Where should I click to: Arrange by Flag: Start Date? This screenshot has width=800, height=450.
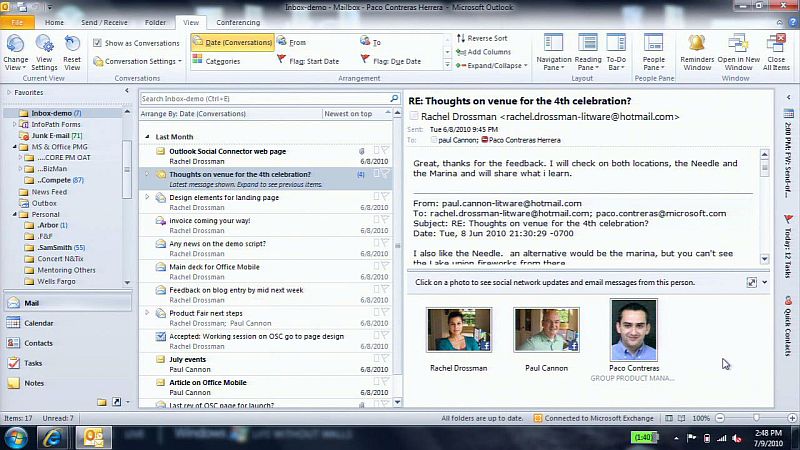point(308,61)
